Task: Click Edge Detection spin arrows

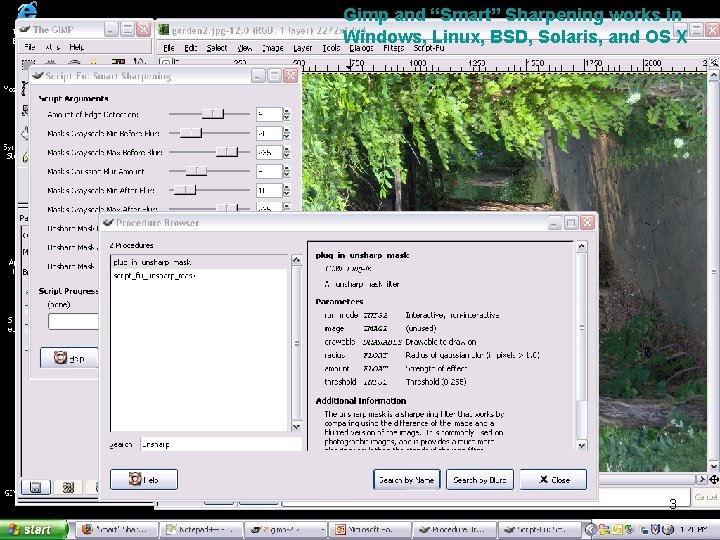Action: [x=287, y=114]
